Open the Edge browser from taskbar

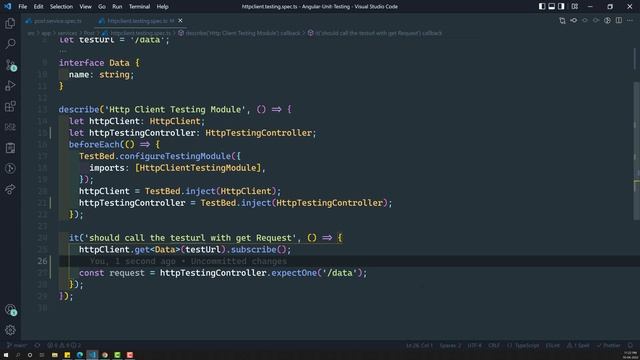pyautogui.click(x=80, y=355)
